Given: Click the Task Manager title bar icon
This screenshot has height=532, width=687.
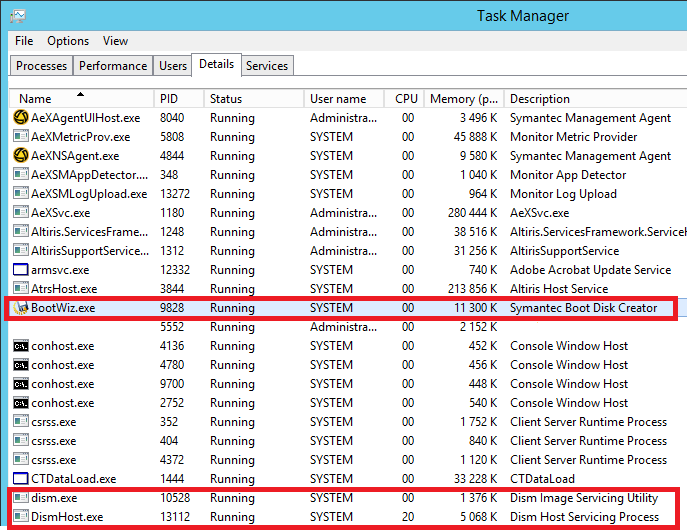Looking at the screenshot, I should [x=18, y=16].
